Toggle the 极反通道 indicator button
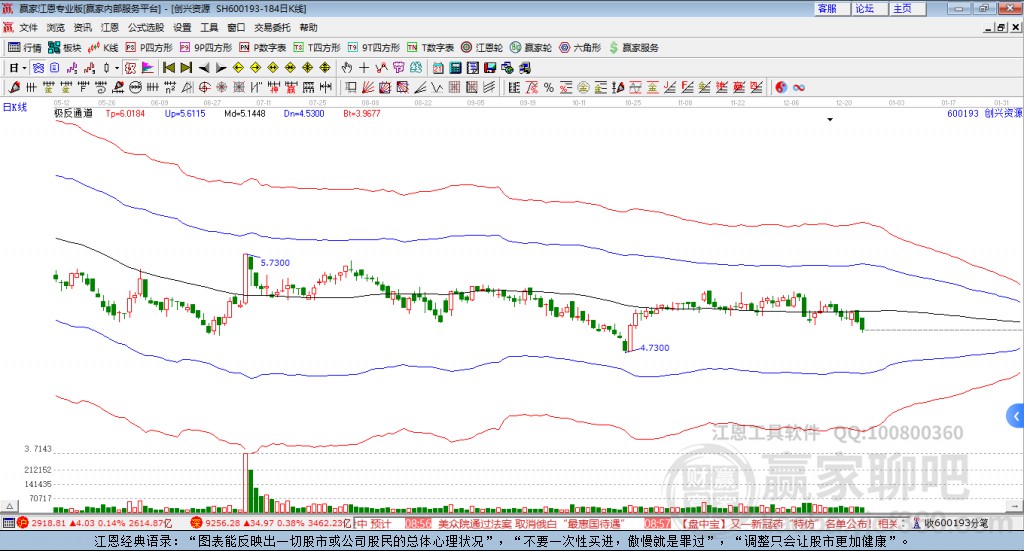 (x=73, y=114)
